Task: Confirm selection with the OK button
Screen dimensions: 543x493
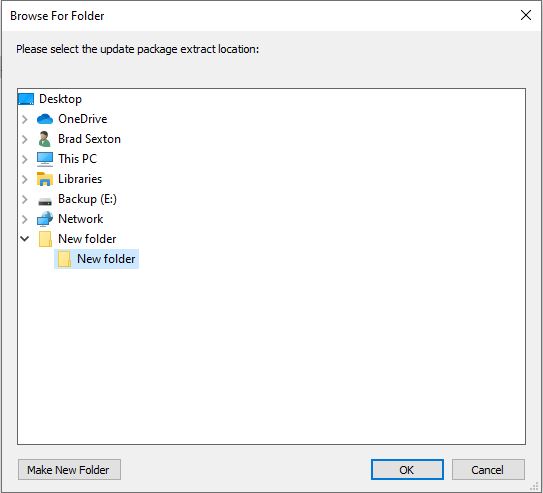Action: click(x=407, y=469)
